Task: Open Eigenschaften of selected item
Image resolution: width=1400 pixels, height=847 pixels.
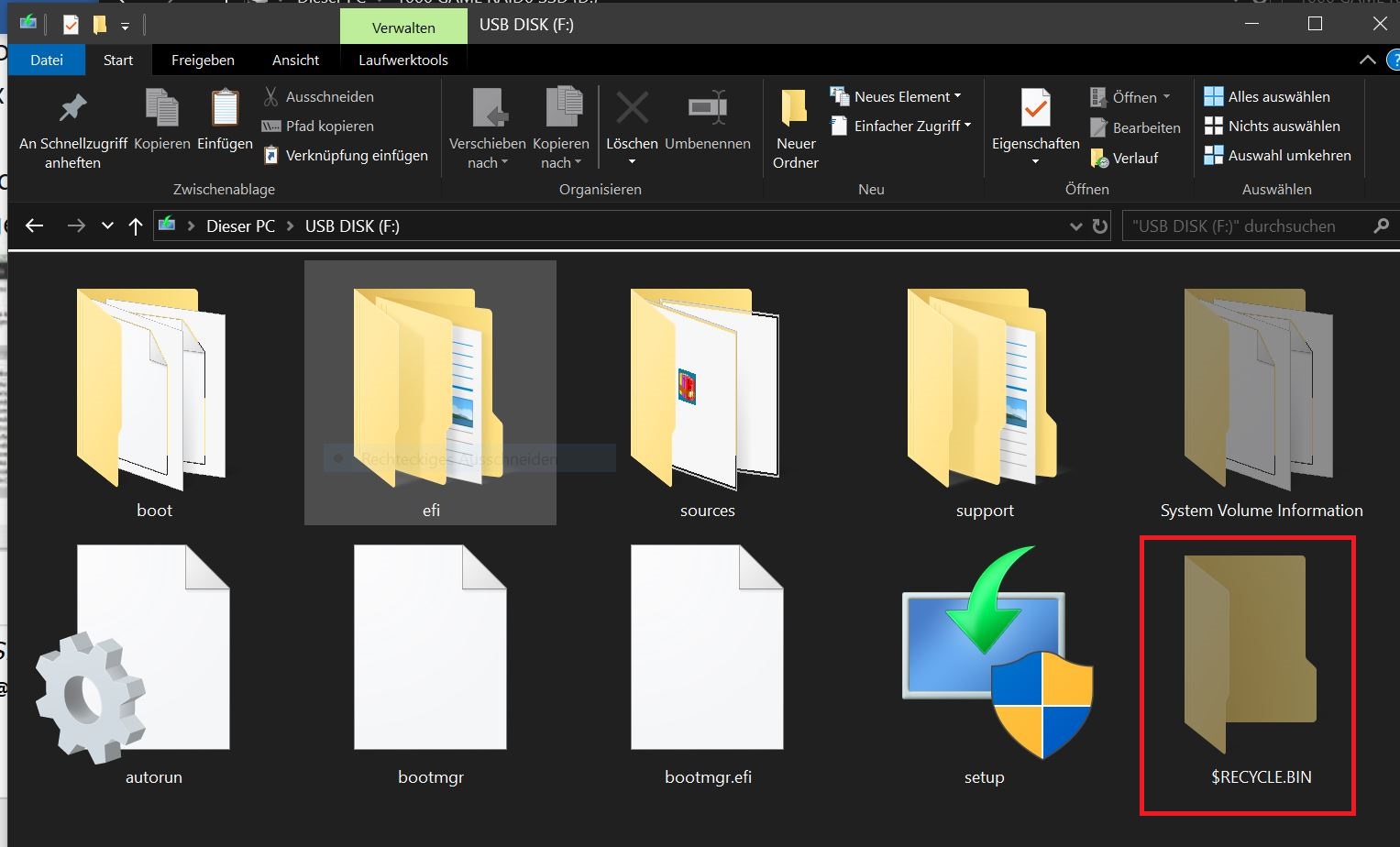Action: tap(1036, 126)
